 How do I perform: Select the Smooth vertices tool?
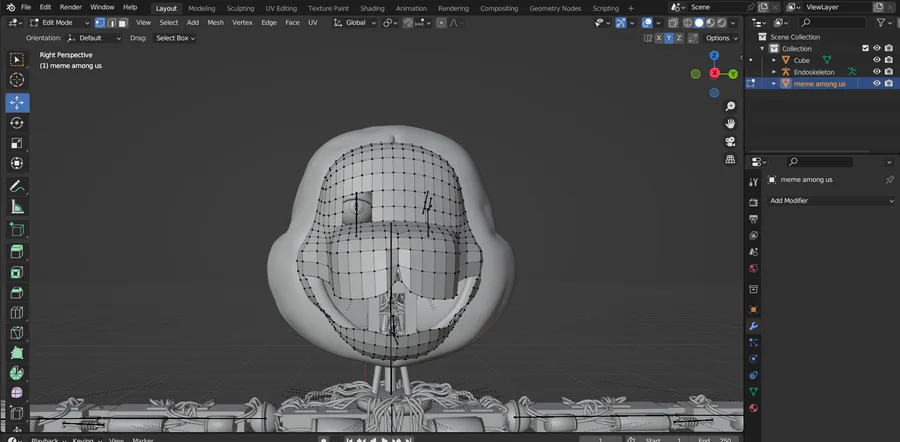17,393
